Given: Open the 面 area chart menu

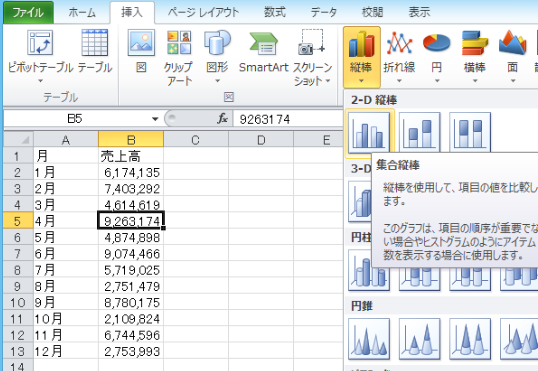Looking at the screenshot, I should point(513,57).
